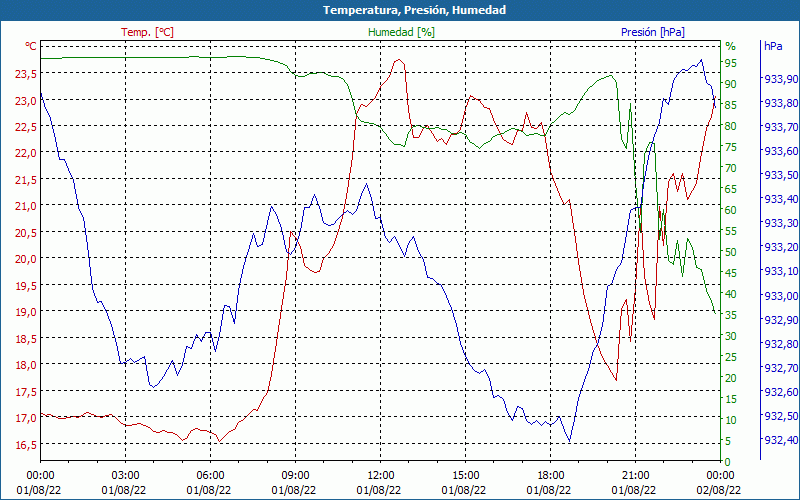800x500 pixels.
Task: Click humidity axis value '50'
Action: [731, 252]
